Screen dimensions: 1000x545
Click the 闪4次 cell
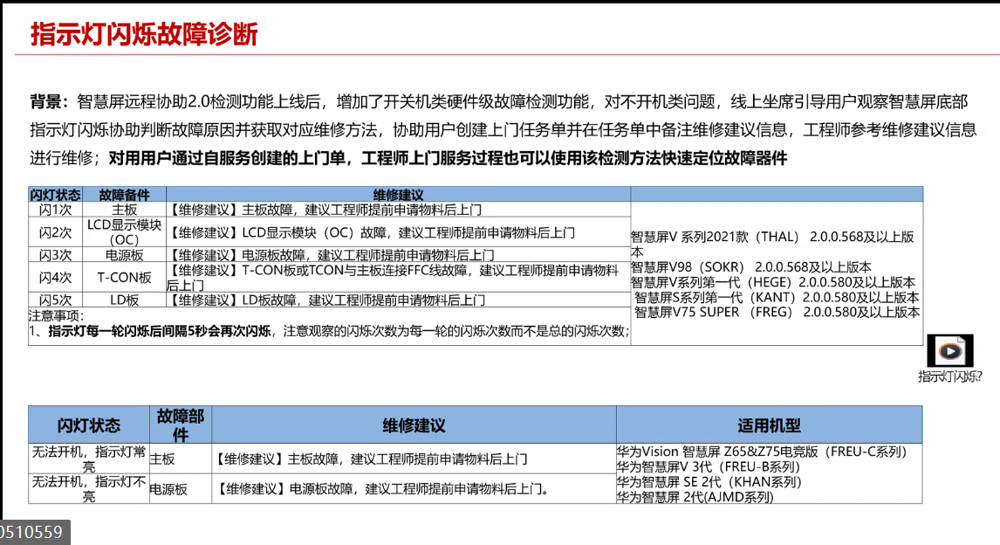[55, 277]
